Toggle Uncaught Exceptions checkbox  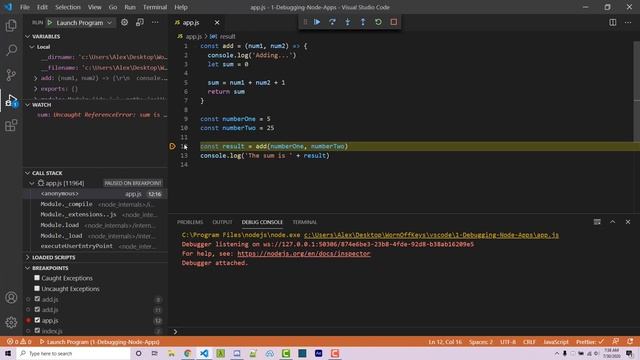click(37, 289)
